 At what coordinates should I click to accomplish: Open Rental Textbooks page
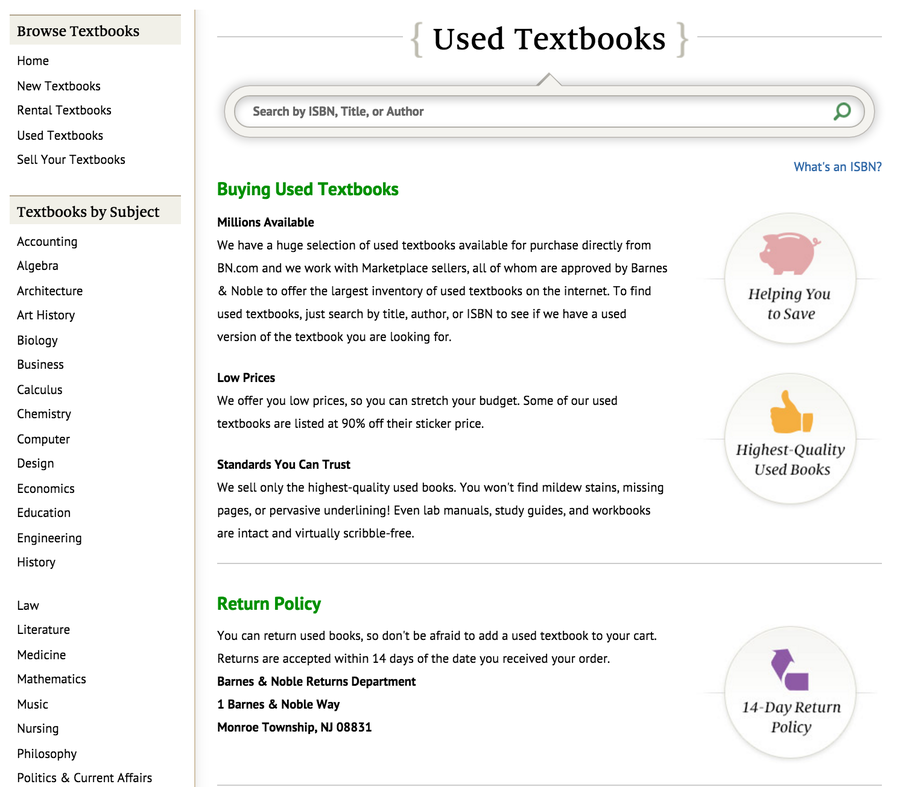click(64, 110)
